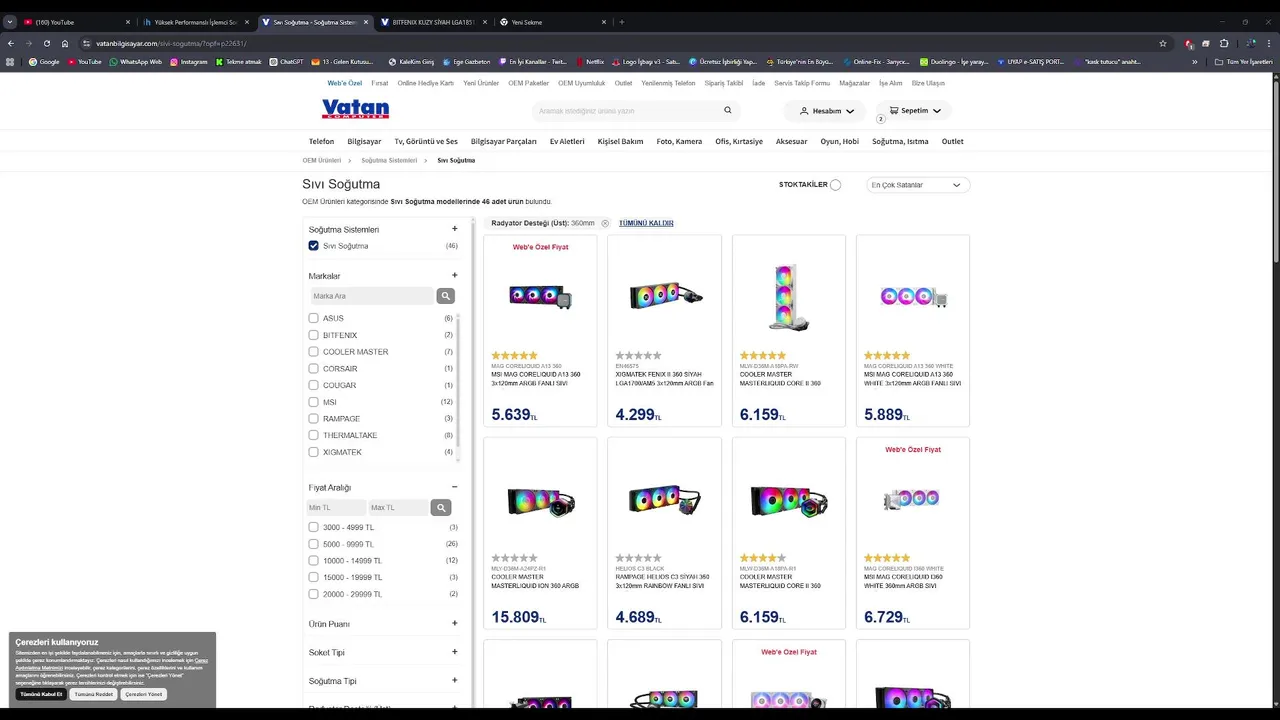Click the Min TL price input
This screenshot has width=1280, height=720.
[x=336, y=508]
